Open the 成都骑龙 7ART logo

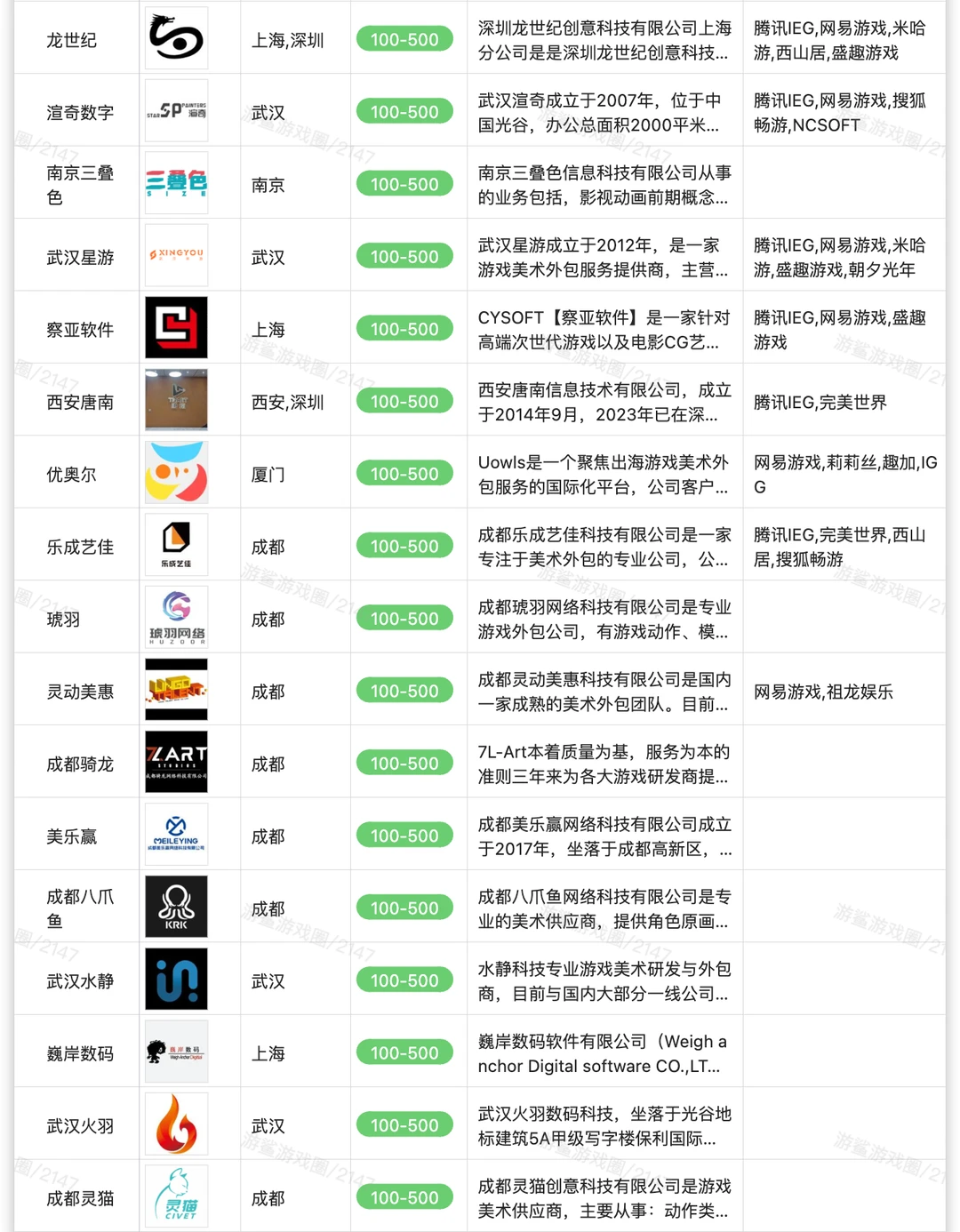point(176,763)
